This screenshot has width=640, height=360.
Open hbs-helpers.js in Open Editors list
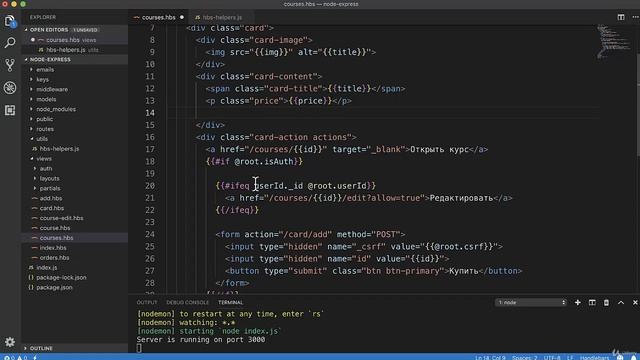click(66, 50)
